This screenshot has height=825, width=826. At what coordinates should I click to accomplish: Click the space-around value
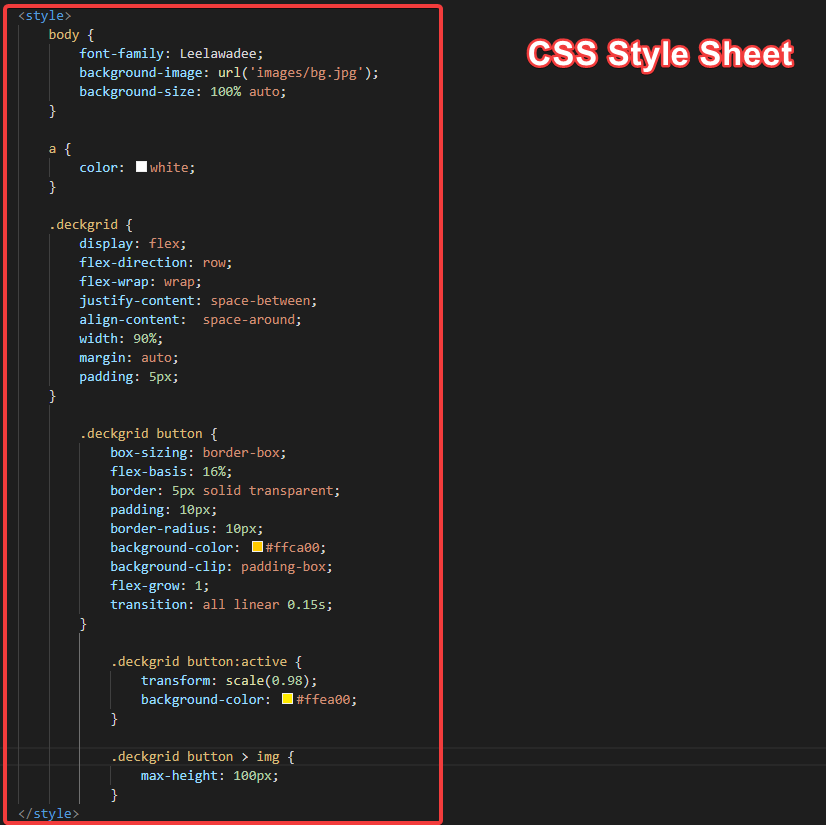click(x=249, y=319)
